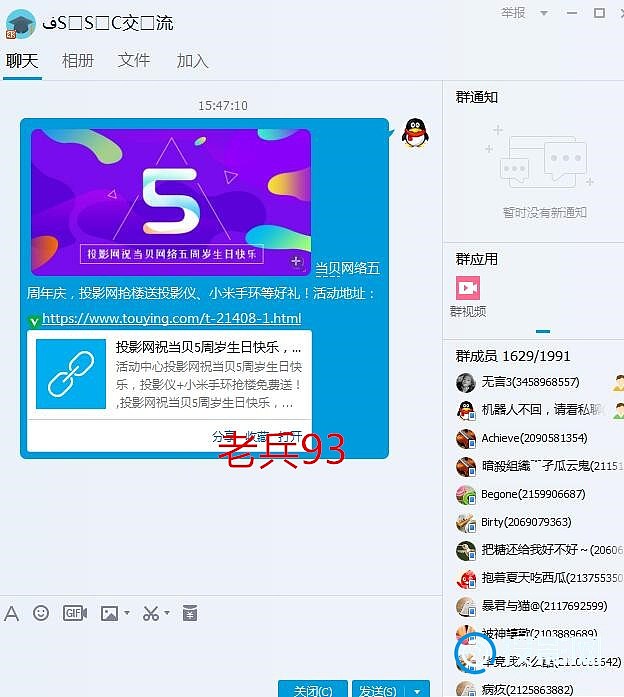This screenshot has width=624, height=697.
Task: Click the 群成员 1629/1991 header
Action: point(513,356)
